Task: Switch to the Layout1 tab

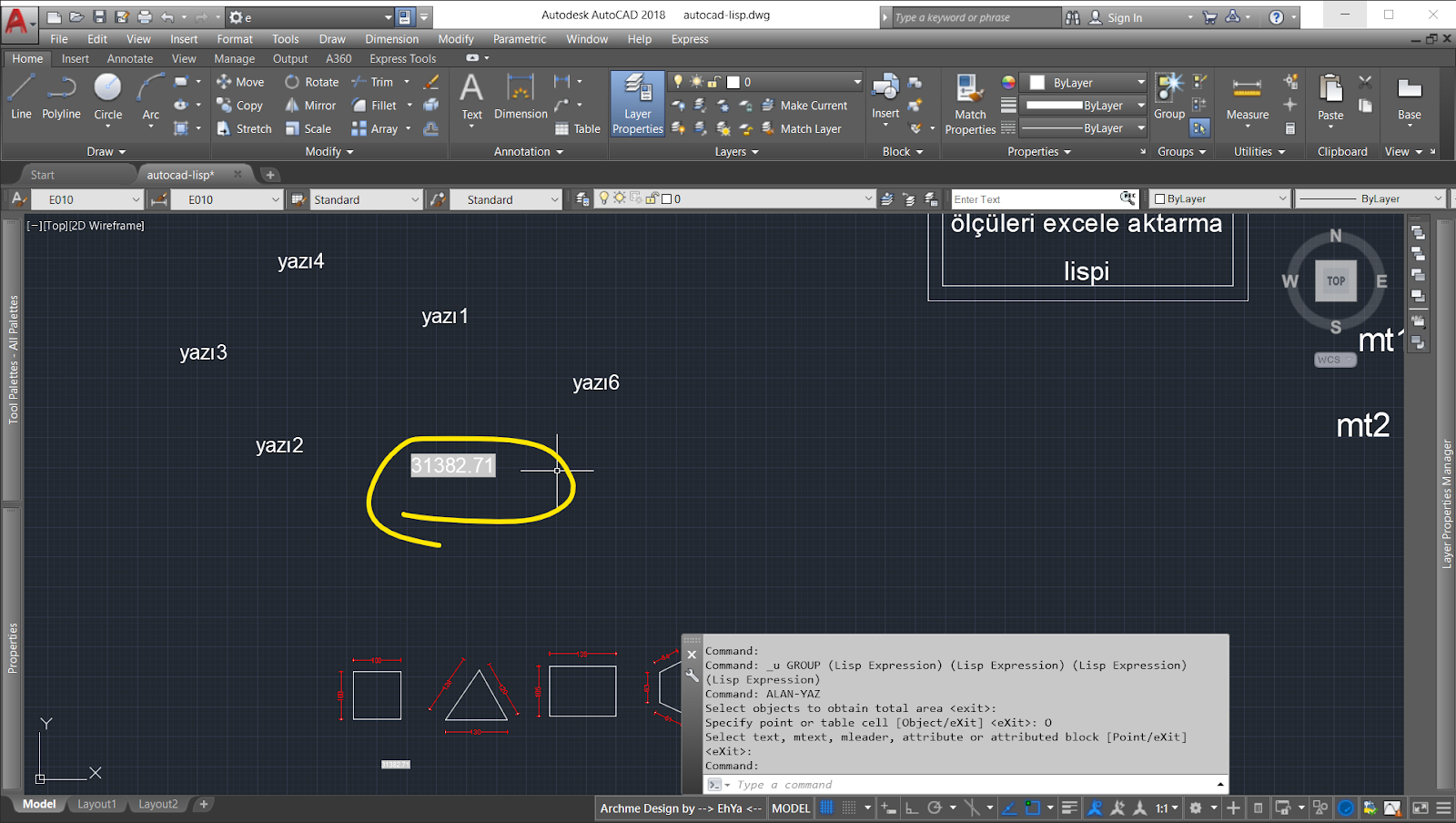Action: (x=96, y=804)
